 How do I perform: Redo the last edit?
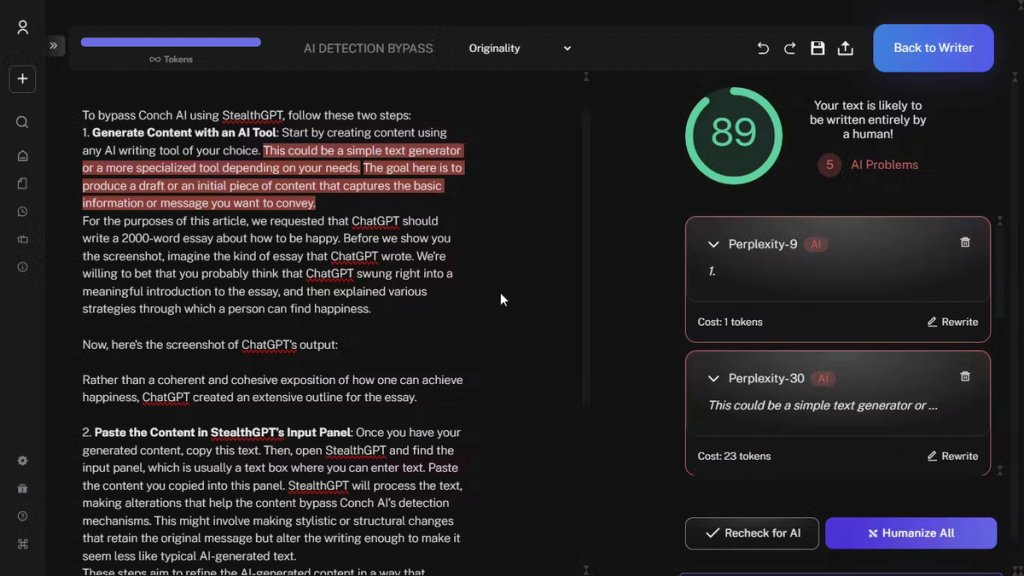[x=790, y=48]
